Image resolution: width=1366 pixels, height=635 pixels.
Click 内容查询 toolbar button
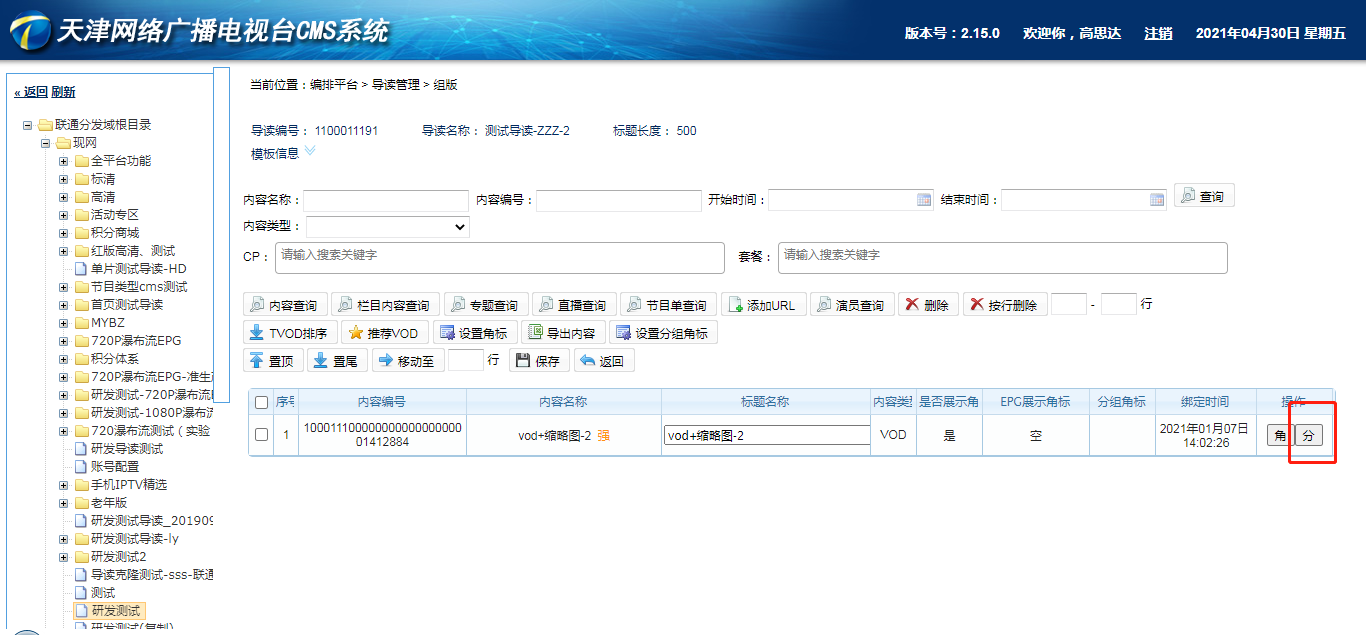(x=285, y=305)
